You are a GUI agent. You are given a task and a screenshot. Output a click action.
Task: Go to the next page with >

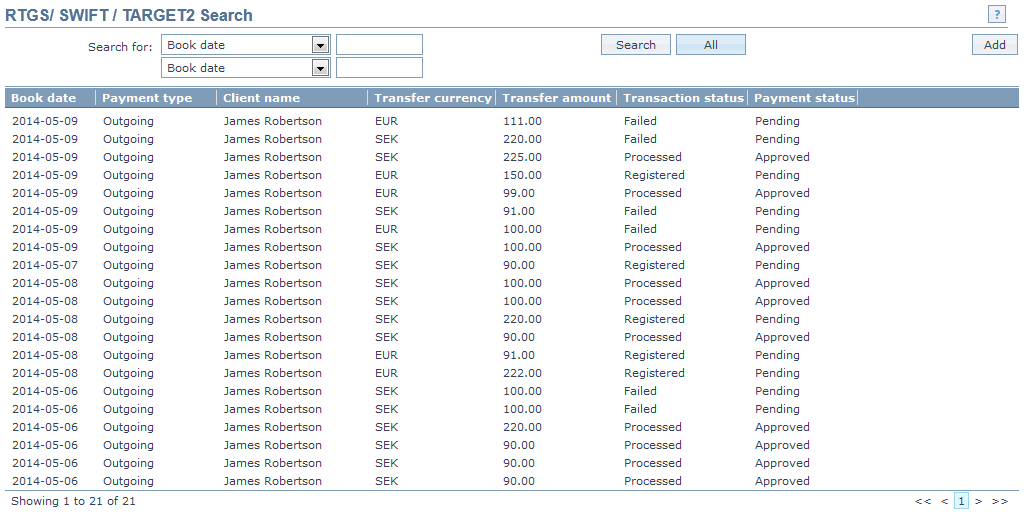point(978,502)
